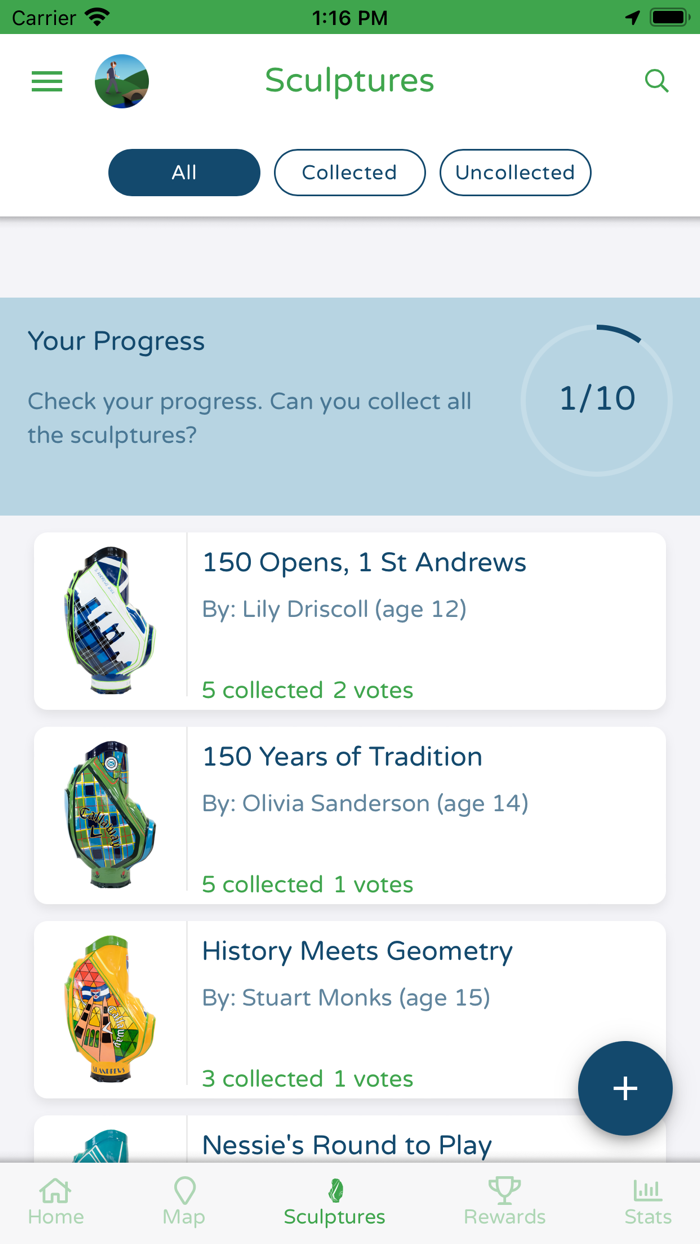Viewport: 700px width, 1244px height.
Task: Switch to the Stats tab
Action: point(647,1202)
